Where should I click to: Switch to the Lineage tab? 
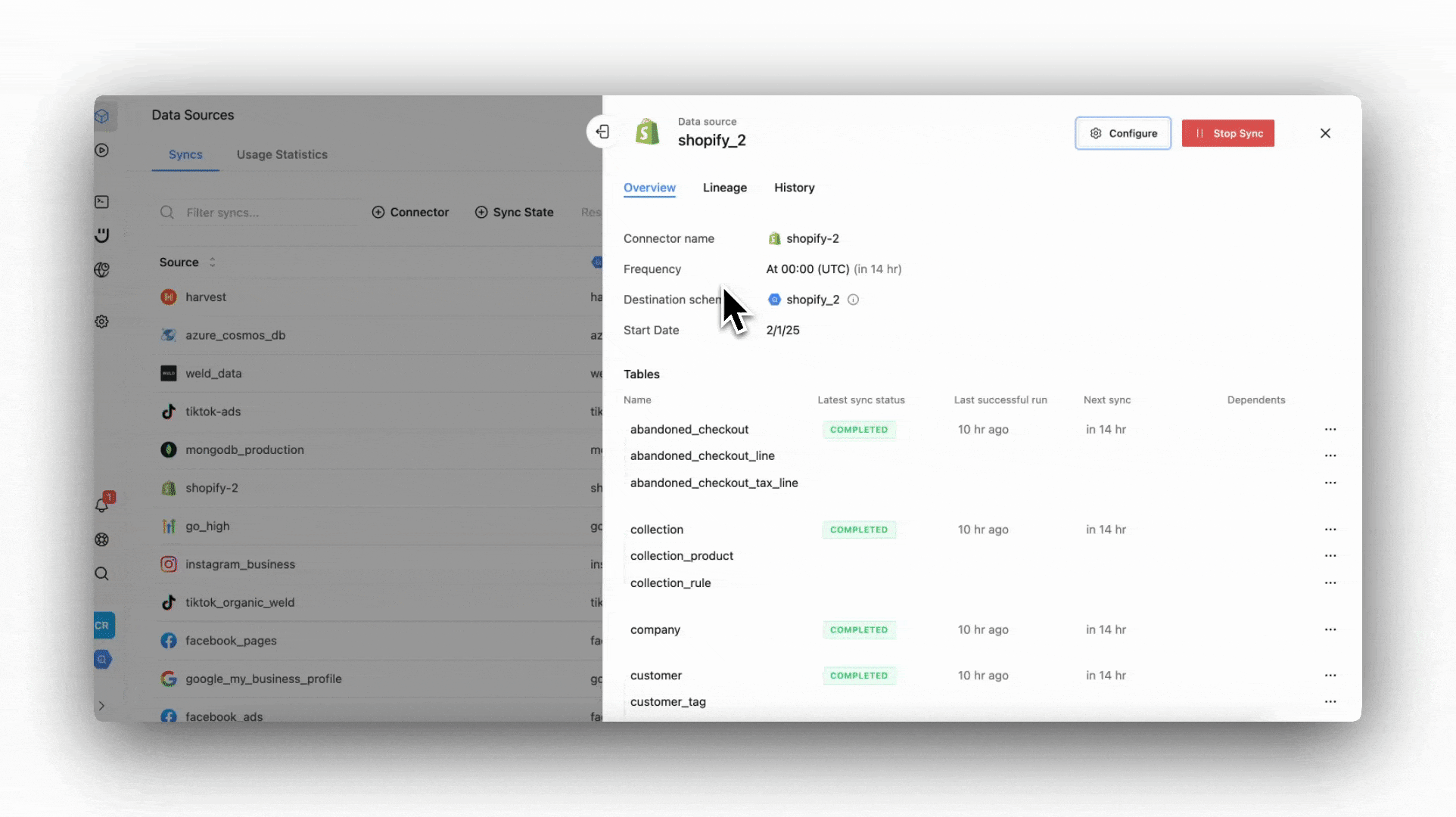point(724,188)
